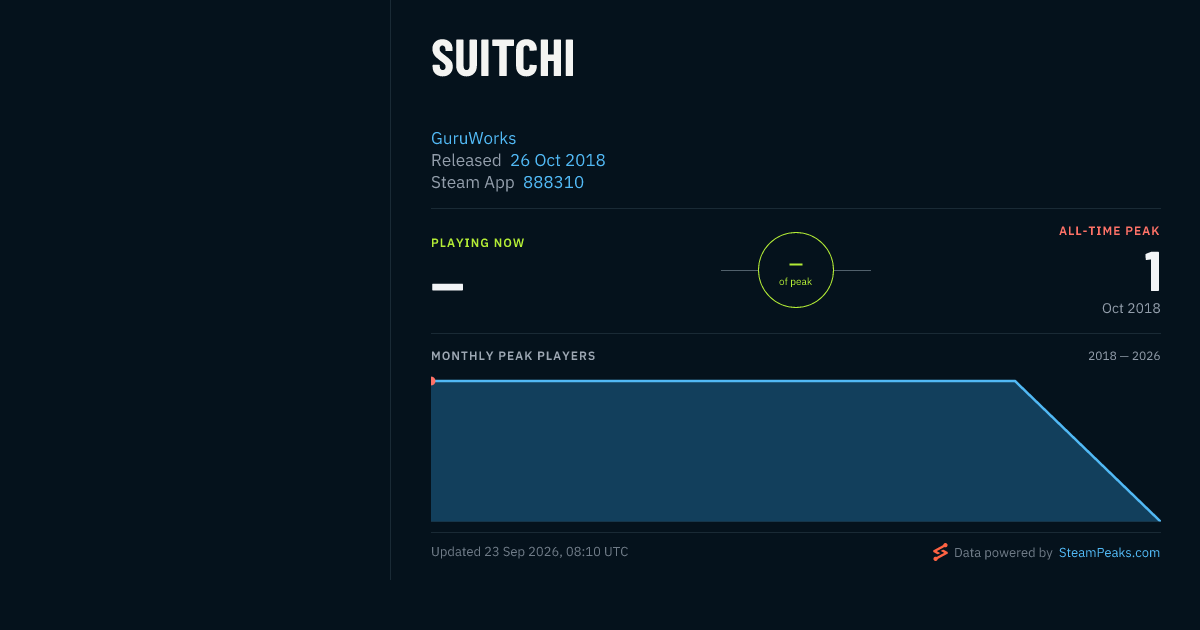Click the Updated 23 Sep 2026 timestamp
The height and width of the screenshot is (630, 1200).
pos(530,551)
